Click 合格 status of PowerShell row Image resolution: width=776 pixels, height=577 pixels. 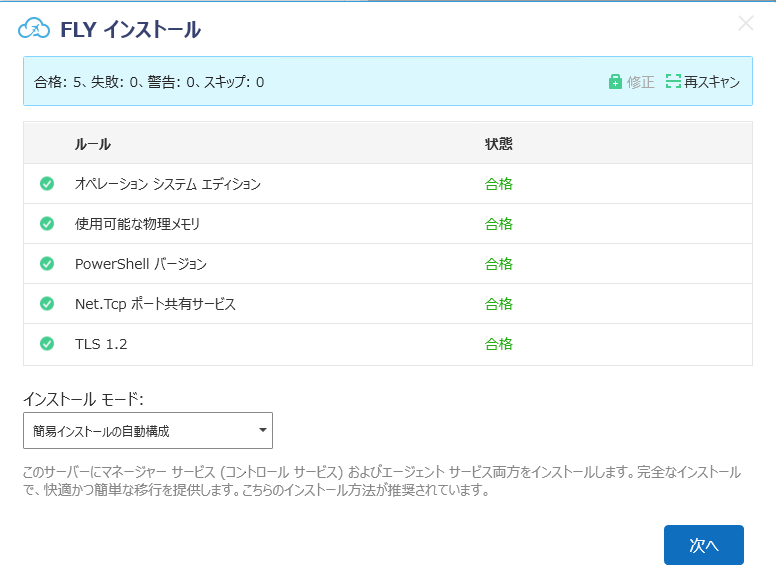[498, 264]
